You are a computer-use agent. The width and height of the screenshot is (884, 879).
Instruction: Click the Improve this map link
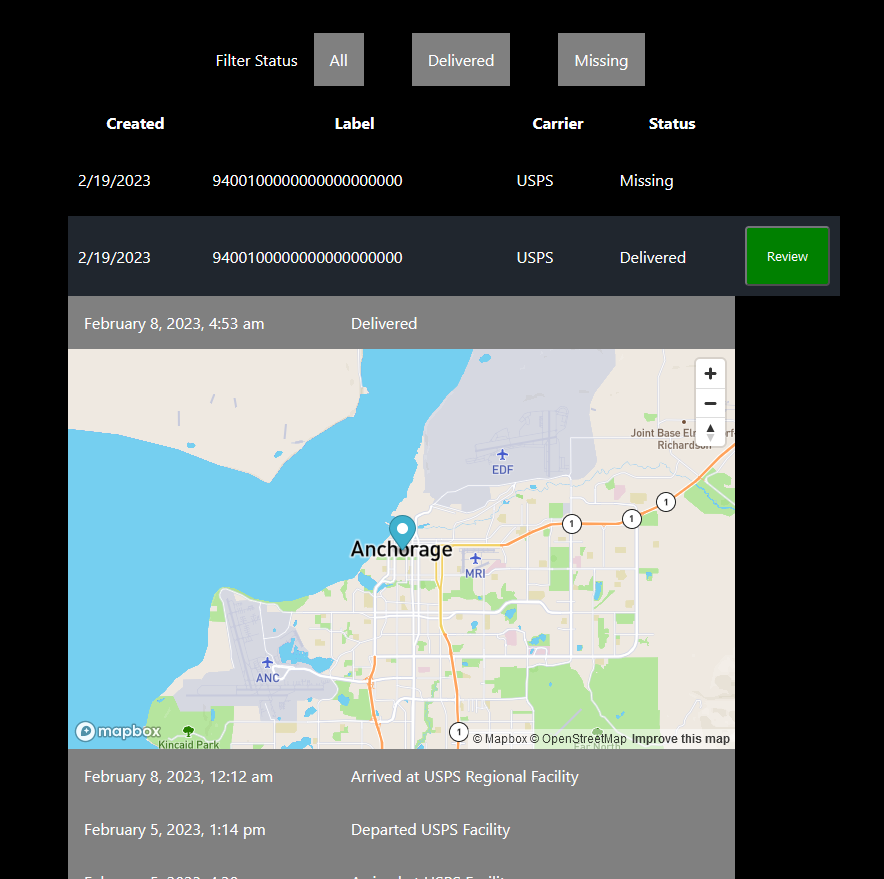click(x=680, y=739)
